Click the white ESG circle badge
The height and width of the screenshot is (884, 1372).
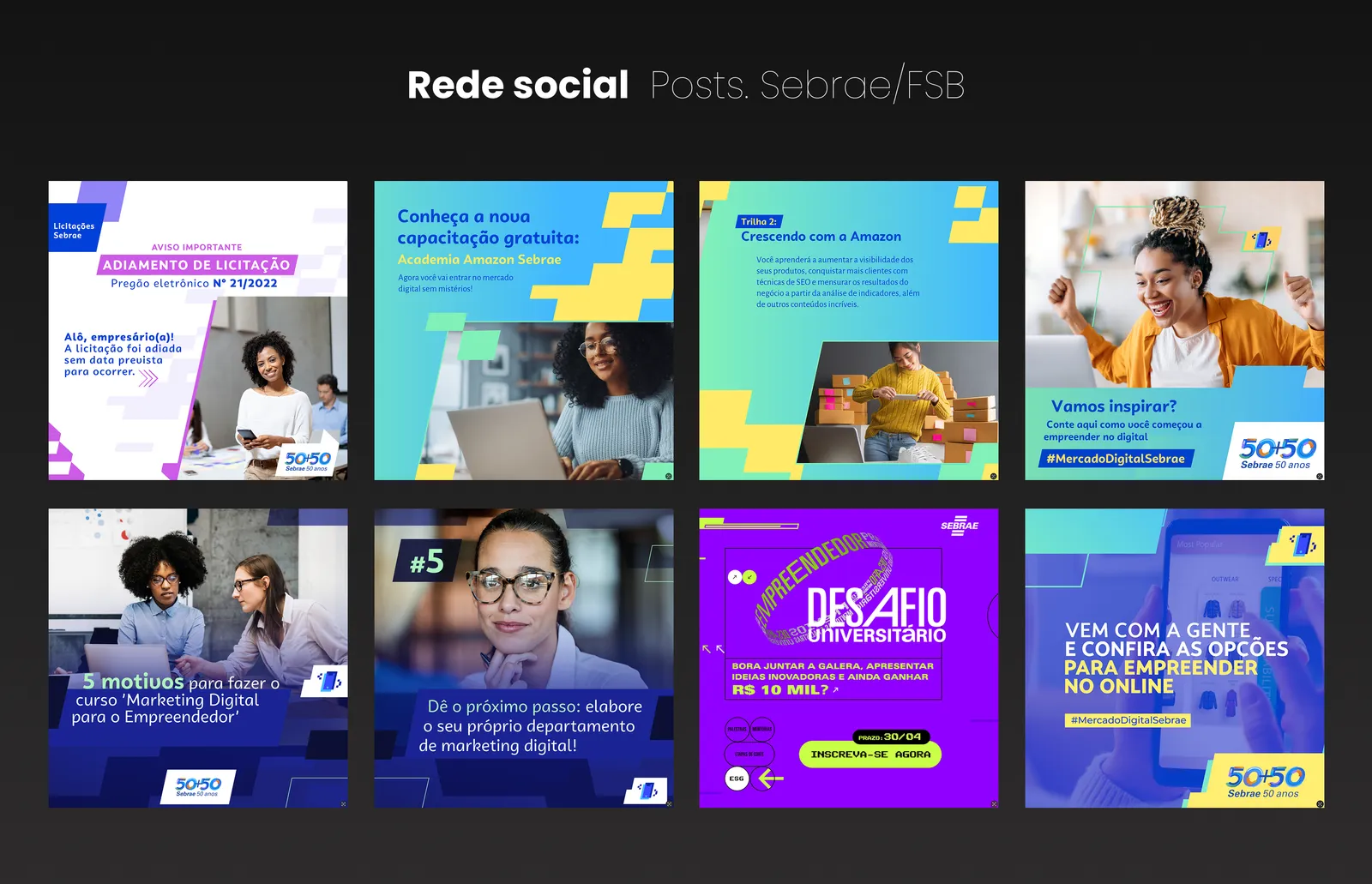tap(737, 779)
